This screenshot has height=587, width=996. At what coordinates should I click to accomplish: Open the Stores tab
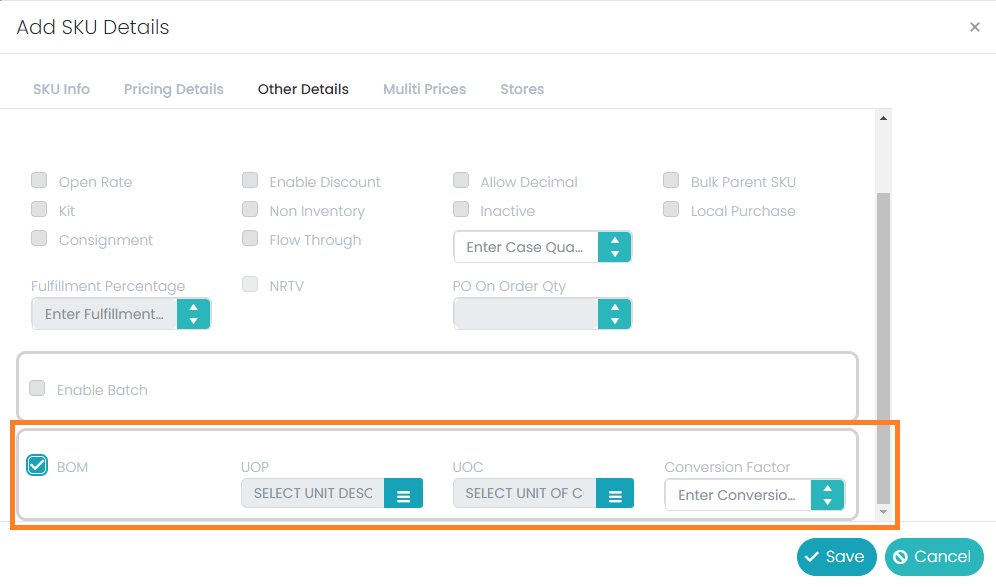click(522, 89)
